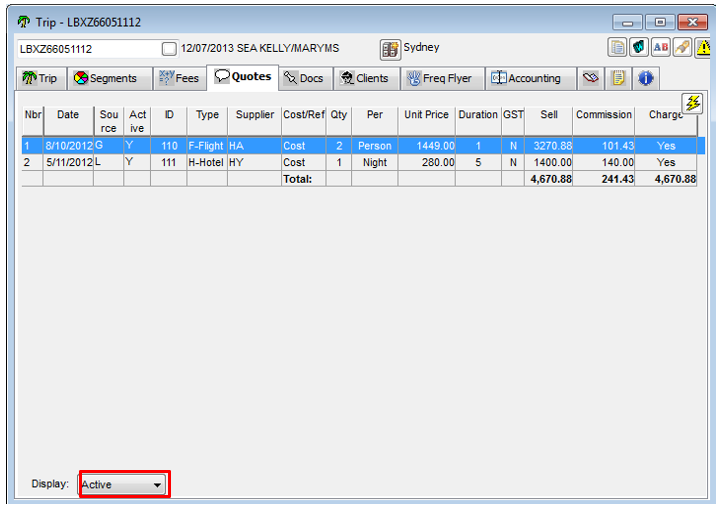Click the AB text toolbar icon
Screen dimensions: 723x508
coord(660,47)
